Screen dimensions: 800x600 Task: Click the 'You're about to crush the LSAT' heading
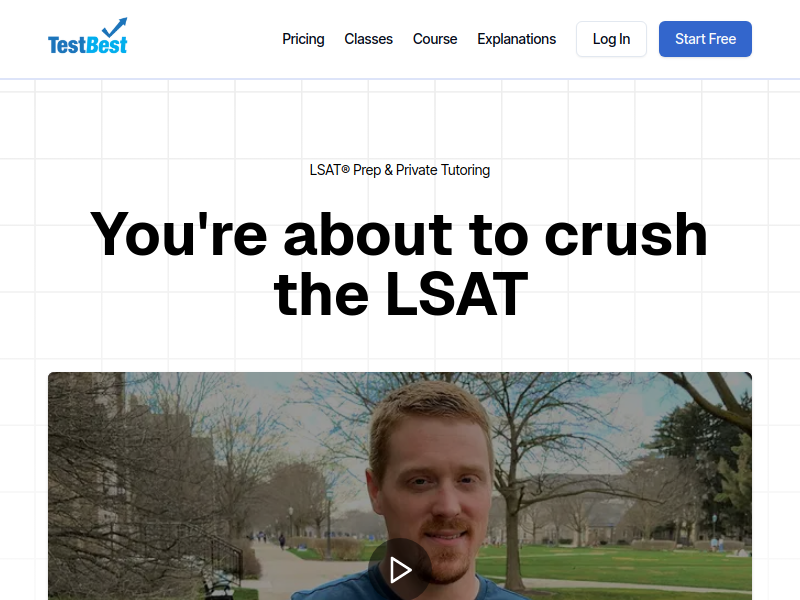400,264
